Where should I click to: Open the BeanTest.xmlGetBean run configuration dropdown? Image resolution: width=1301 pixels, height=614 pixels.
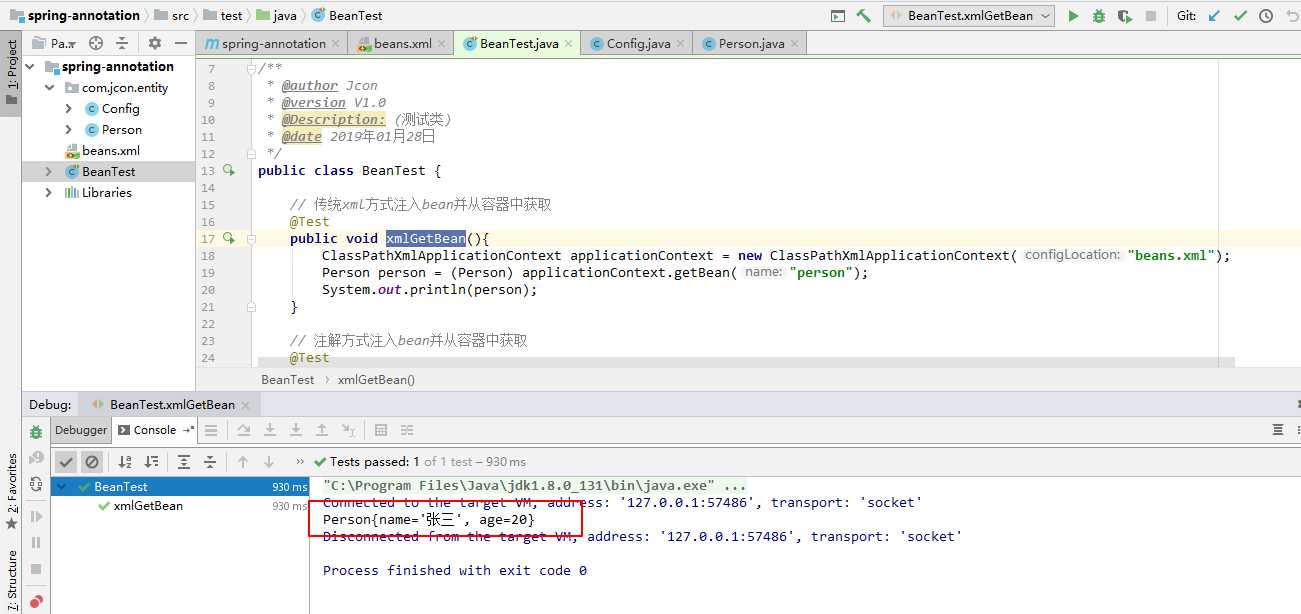coord(968,16)
